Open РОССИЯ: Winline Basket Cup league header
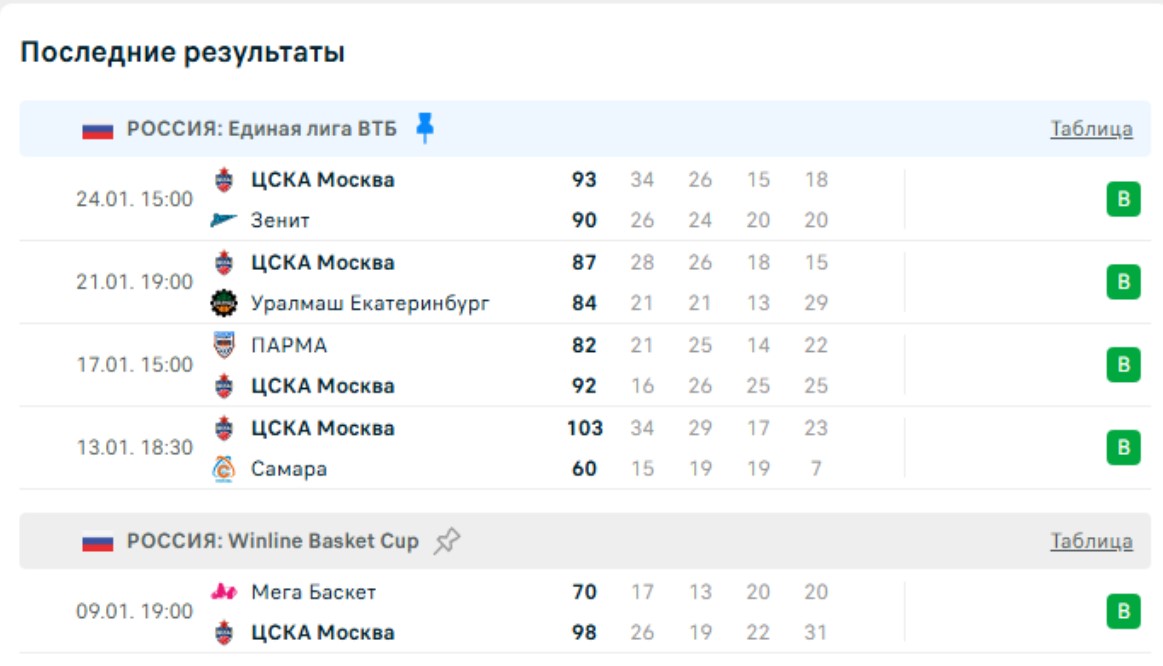1163x666 pixels. (x=272, y=542)
